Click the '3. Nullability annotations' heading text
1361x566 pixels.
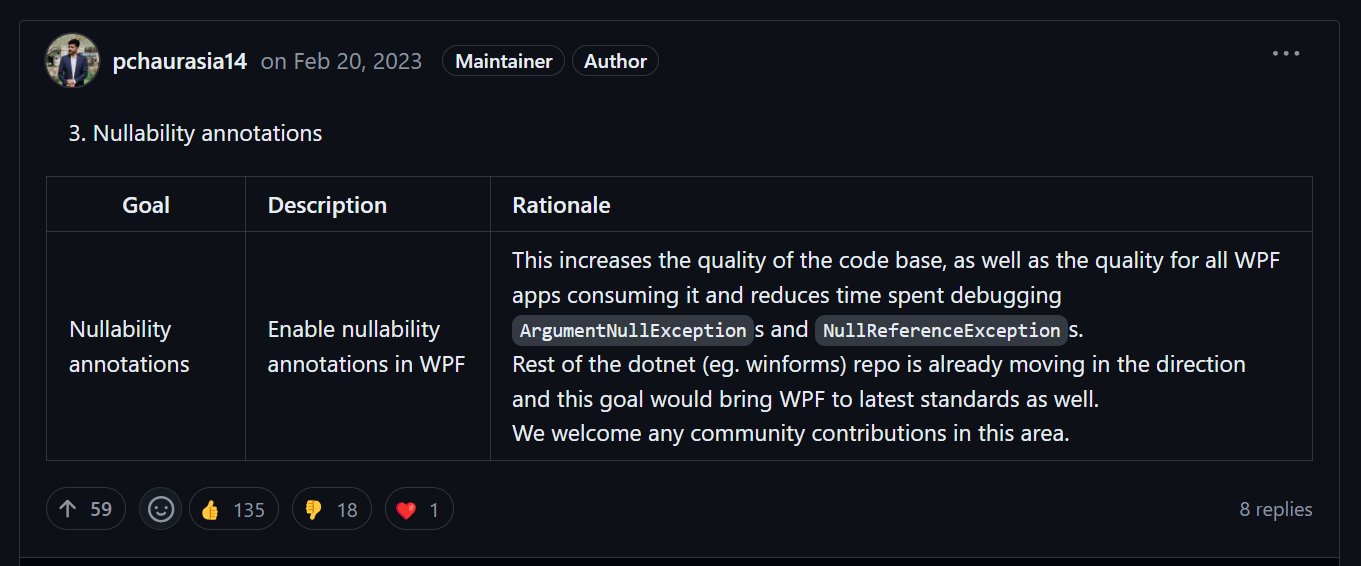[x=195, y=133]
